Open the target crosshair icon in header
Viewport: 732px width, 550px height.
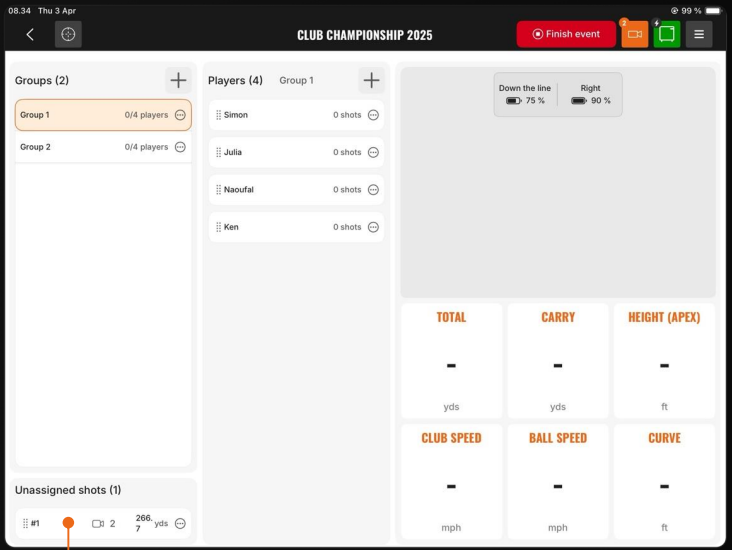(68, 34)
